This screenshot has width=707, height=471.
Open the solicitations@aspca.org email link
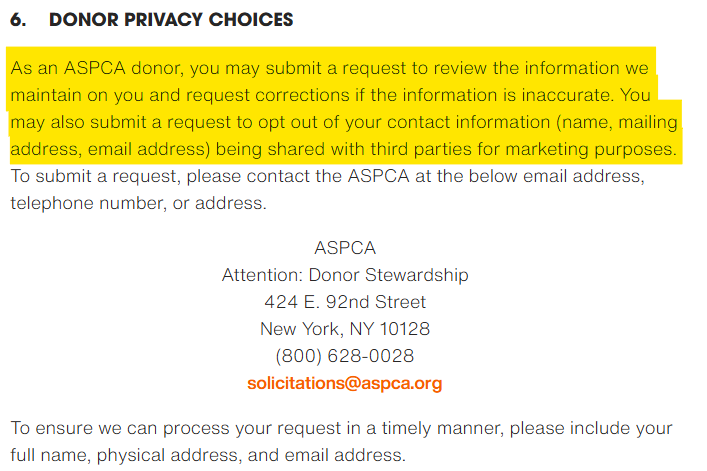(x=344, y=383)
